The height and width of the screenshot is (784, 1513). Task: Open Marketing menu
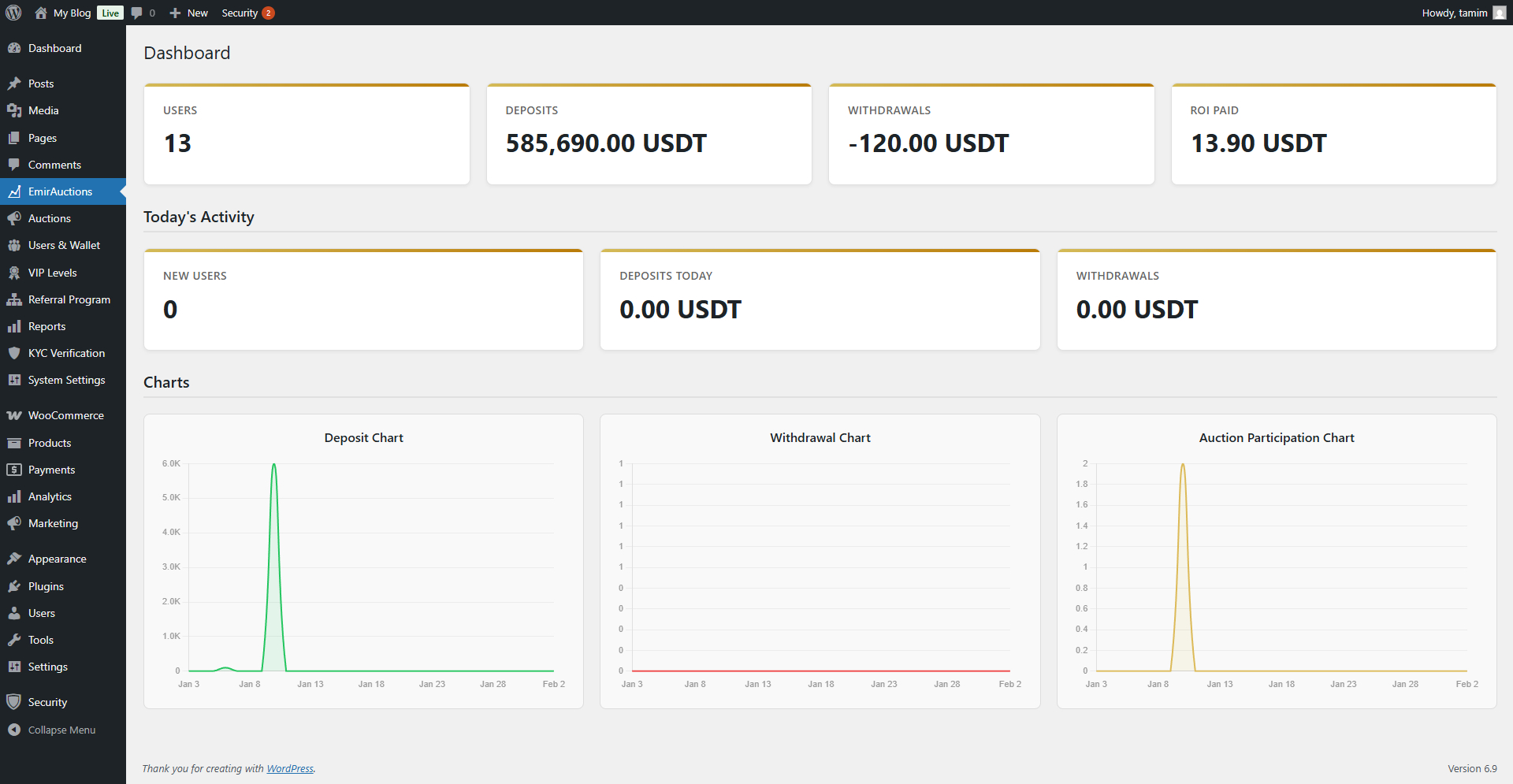63,523
